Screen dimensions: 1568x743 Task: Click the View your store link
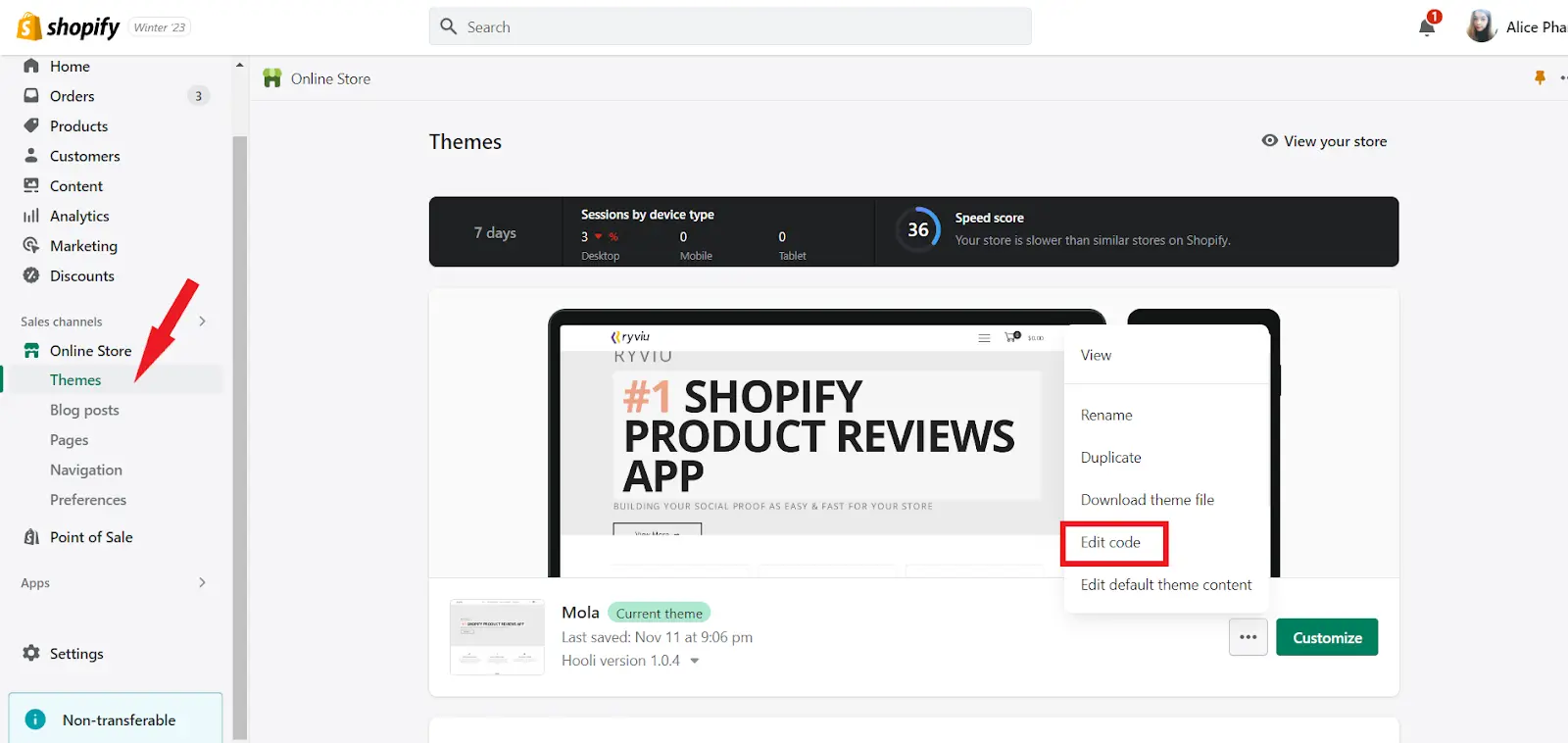1324,141
